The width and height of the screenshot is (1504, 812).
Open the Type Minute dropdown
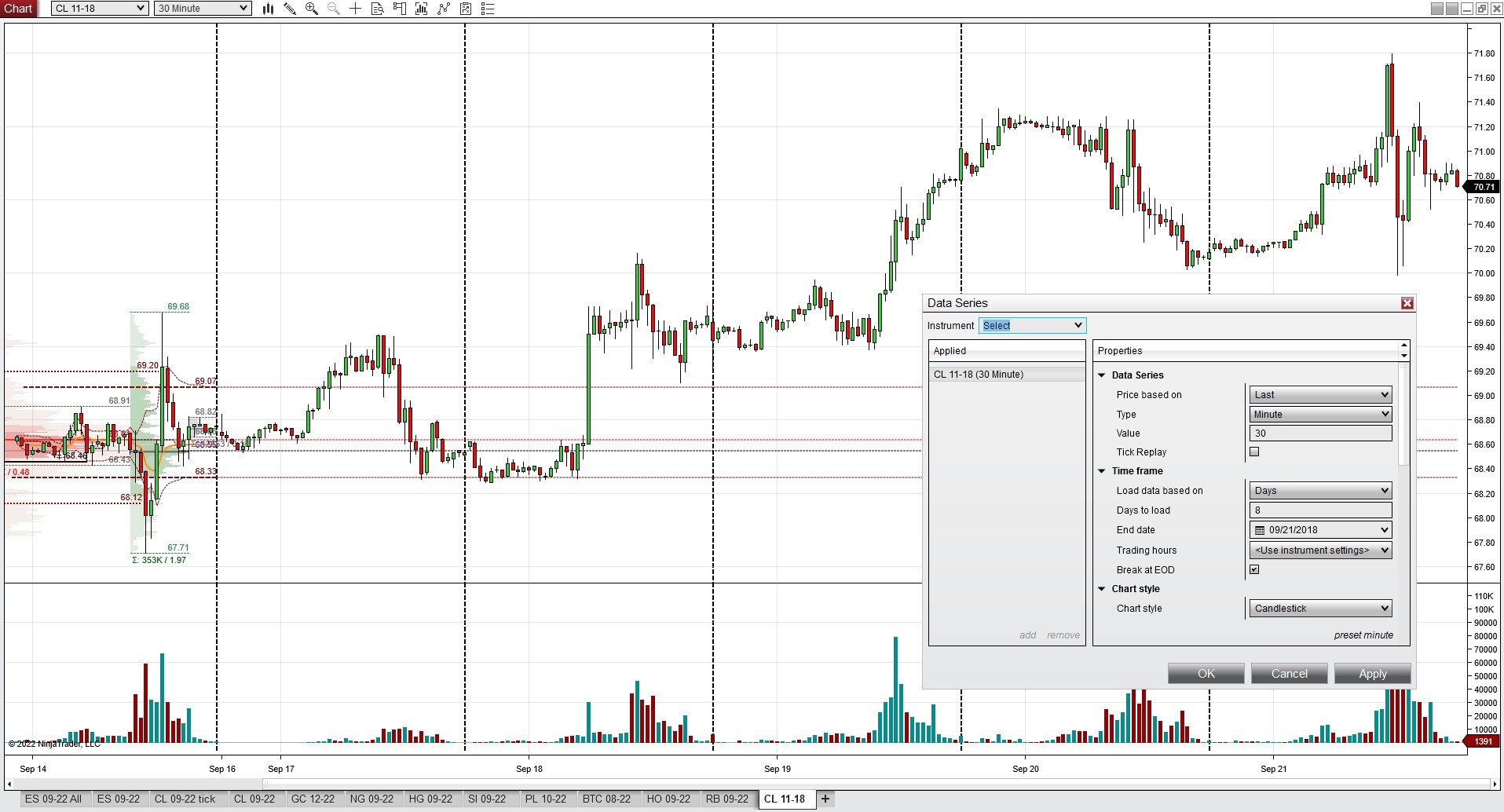point(1320,414)
